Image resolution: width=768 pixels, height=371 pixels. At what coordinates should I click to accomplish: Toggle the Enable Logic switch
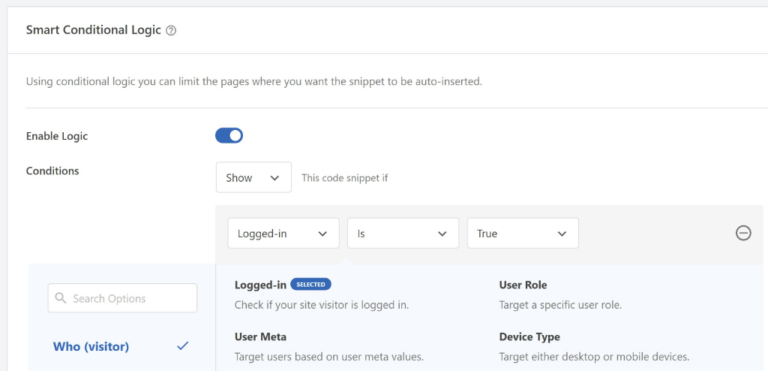[229, 136]
